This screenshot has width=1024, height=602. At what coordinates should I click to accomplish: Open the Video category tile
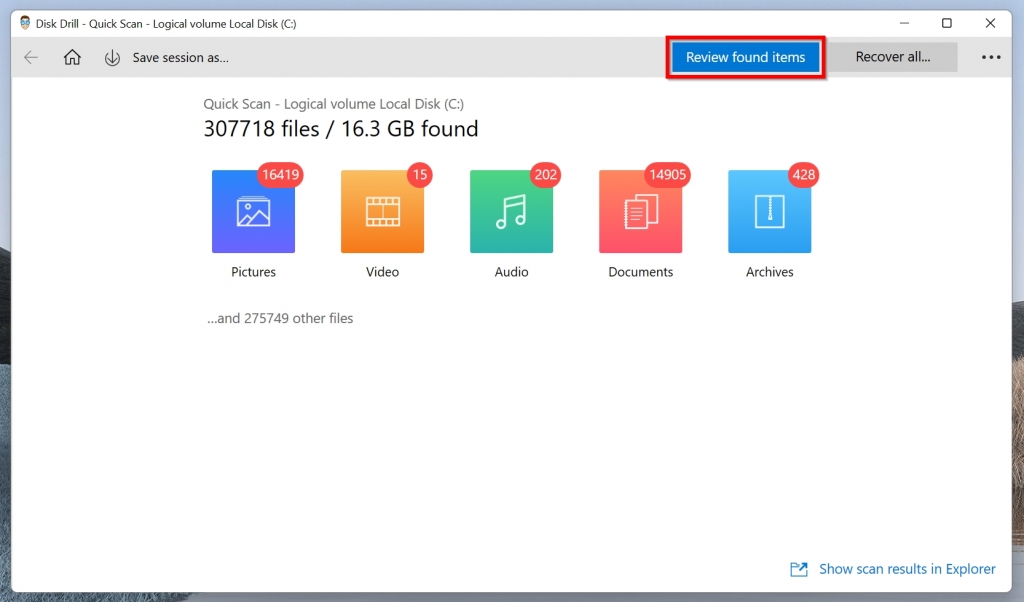tap(382, 212)
